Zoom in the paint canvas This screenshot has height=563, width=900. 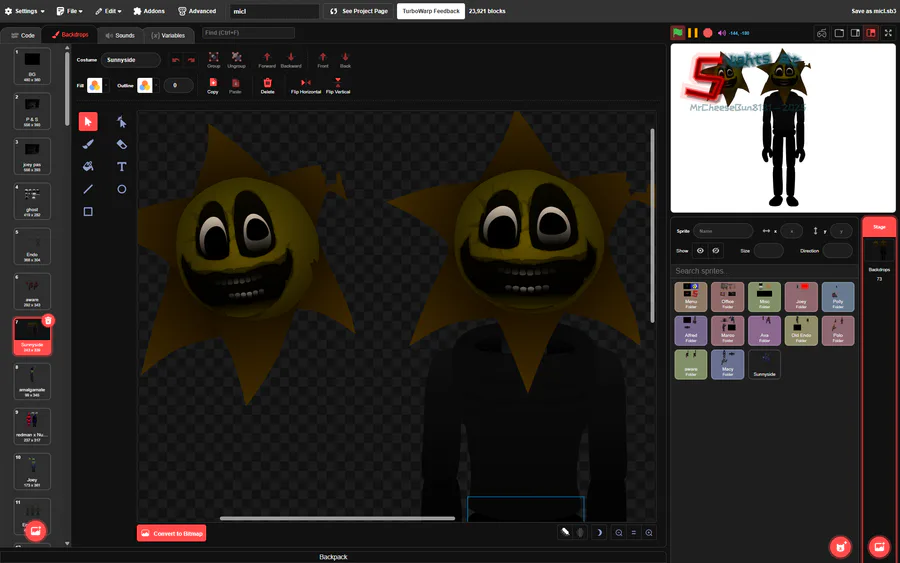pos(649,533)
